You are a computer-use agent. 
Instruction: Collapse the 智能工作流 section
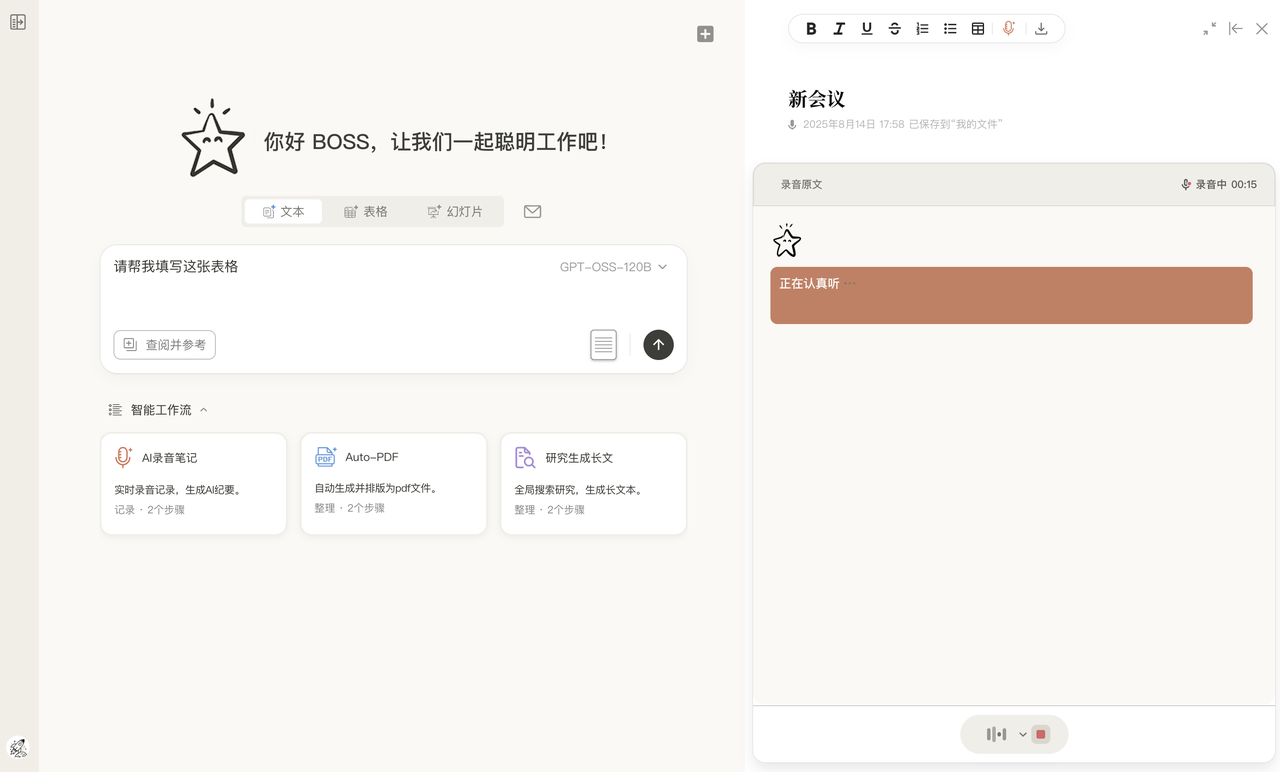204,410
